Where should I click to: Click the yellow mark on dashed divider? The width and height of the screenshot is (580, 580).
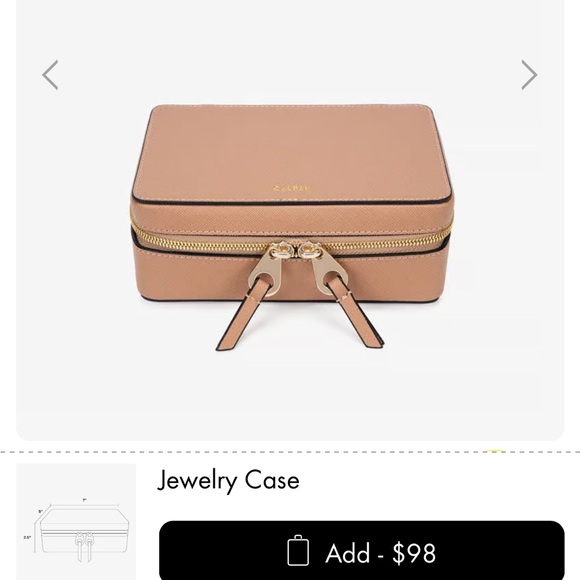(495, 451)
